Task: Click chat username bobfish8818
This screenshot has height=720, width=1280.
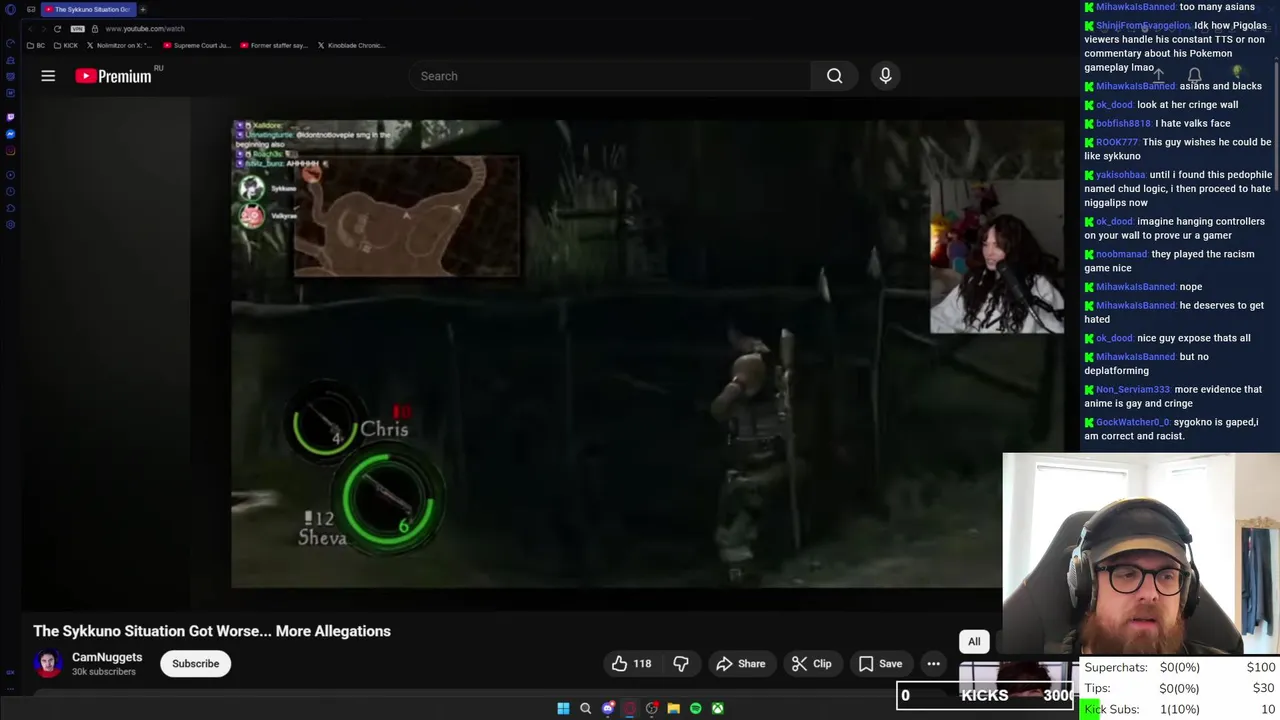Action: pyautogui.click(x=1123, y=123)
